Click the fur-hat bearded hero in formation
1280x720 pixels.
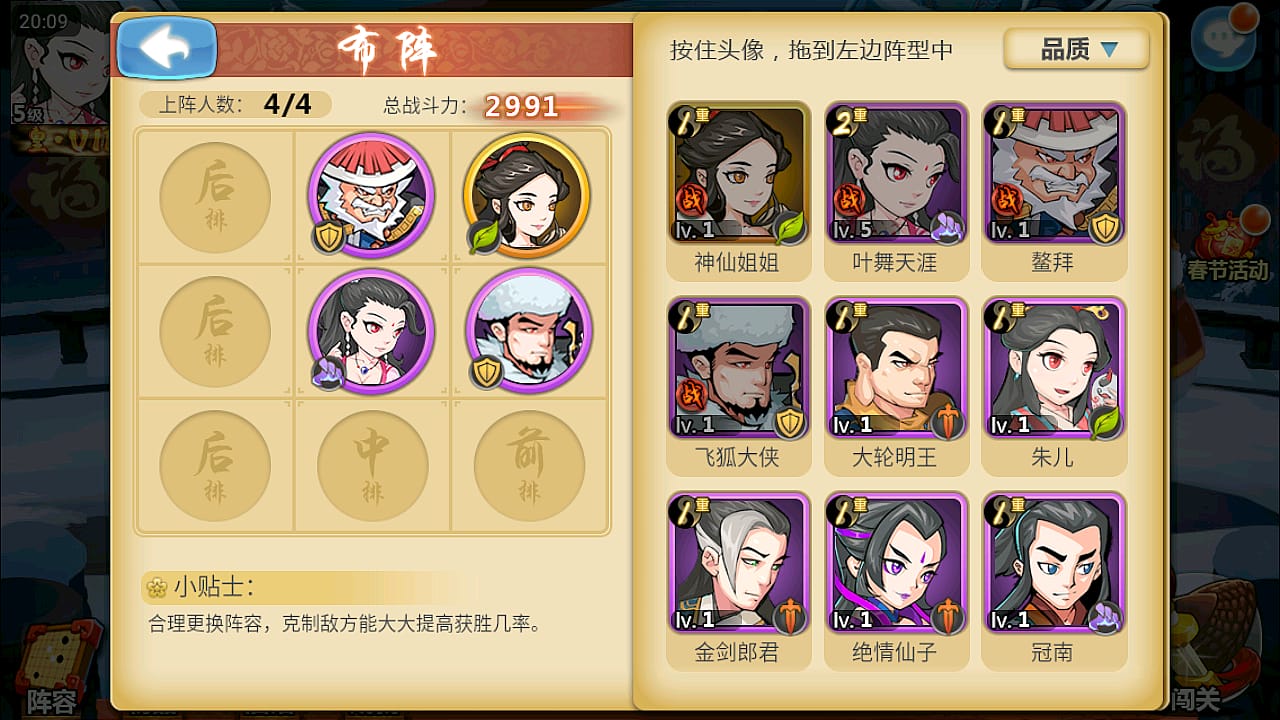point(529,331)
